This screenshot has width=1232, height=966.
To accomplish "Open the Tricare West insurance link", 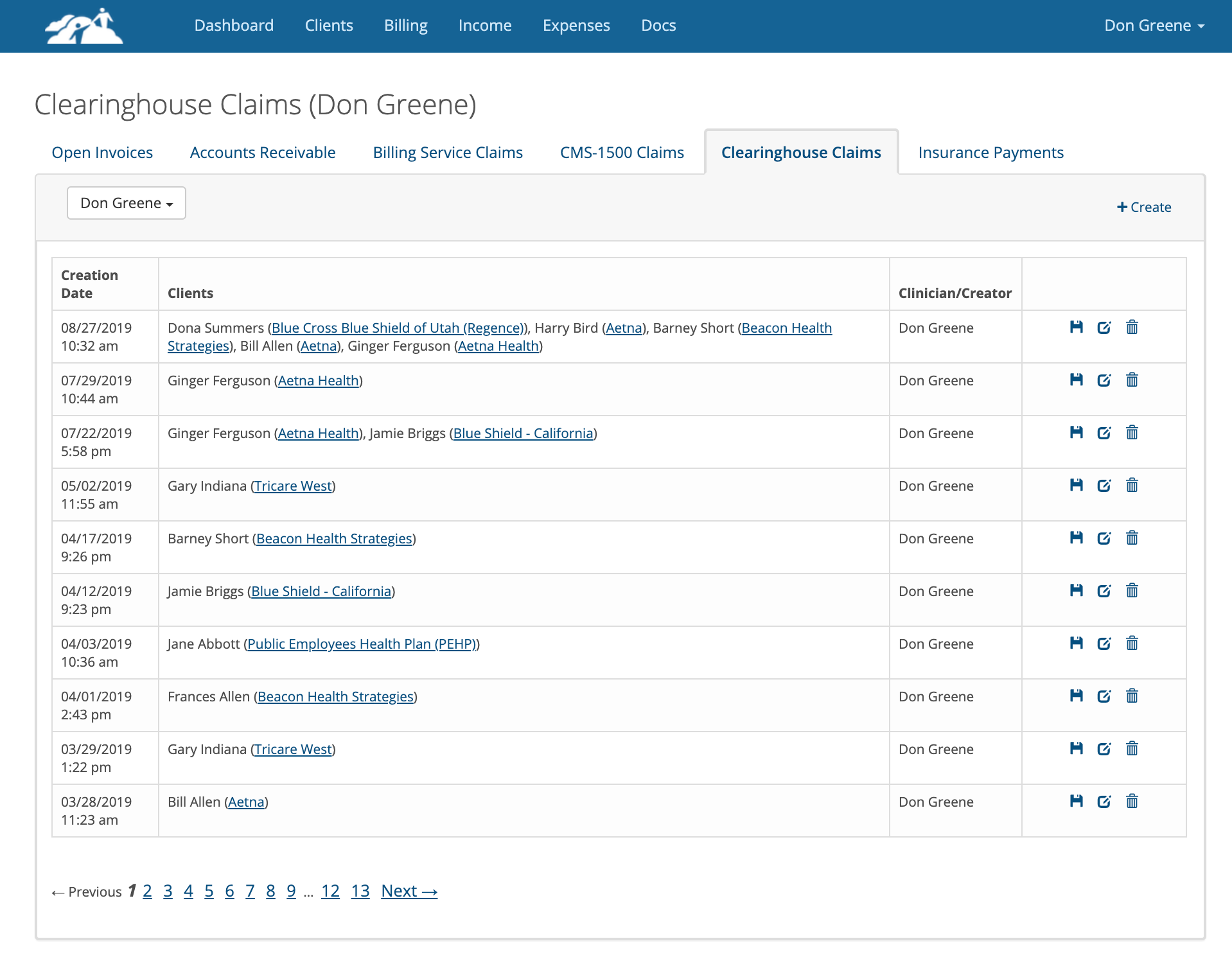I will [x=292, y=486].
